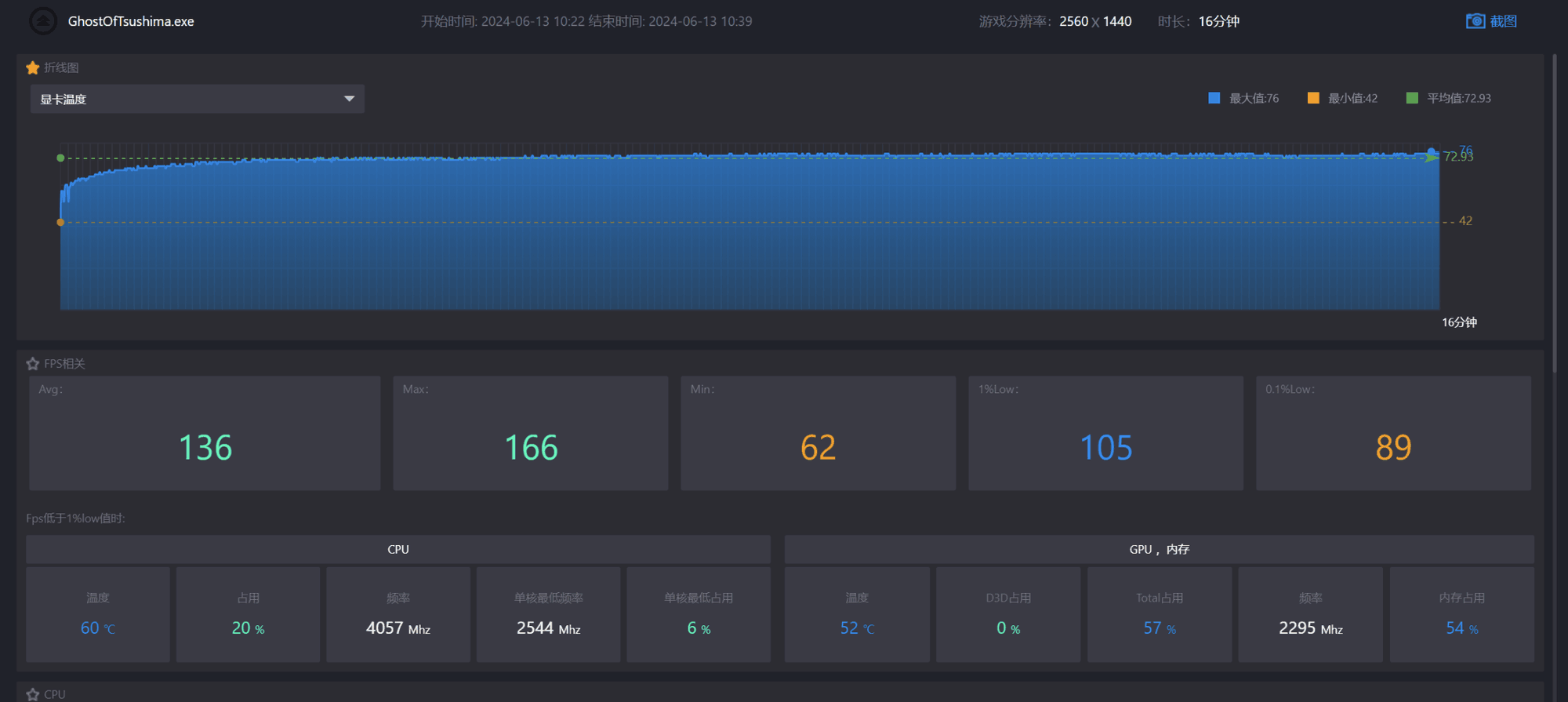The height and width of the screenshot is (702, 1568).
Task: Click the 游戏分辨率 2560 x 1440 text
Action: (1055, 21)
